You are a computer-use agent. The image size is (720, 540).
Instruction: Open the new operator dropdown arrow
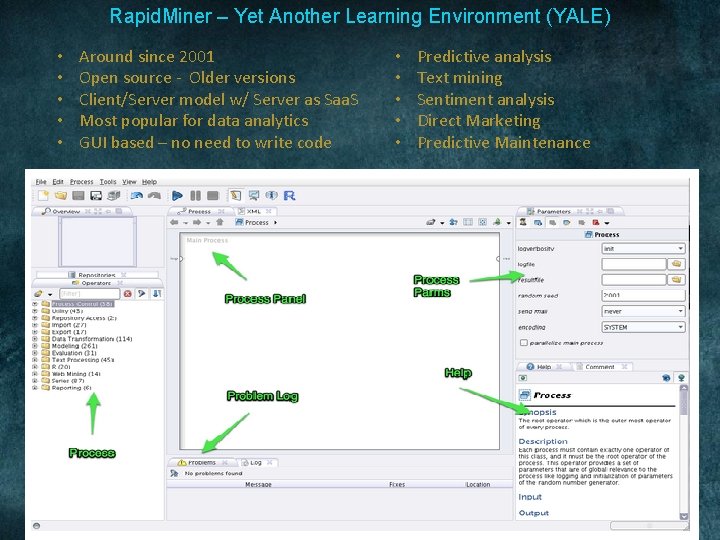coord(50,294)
